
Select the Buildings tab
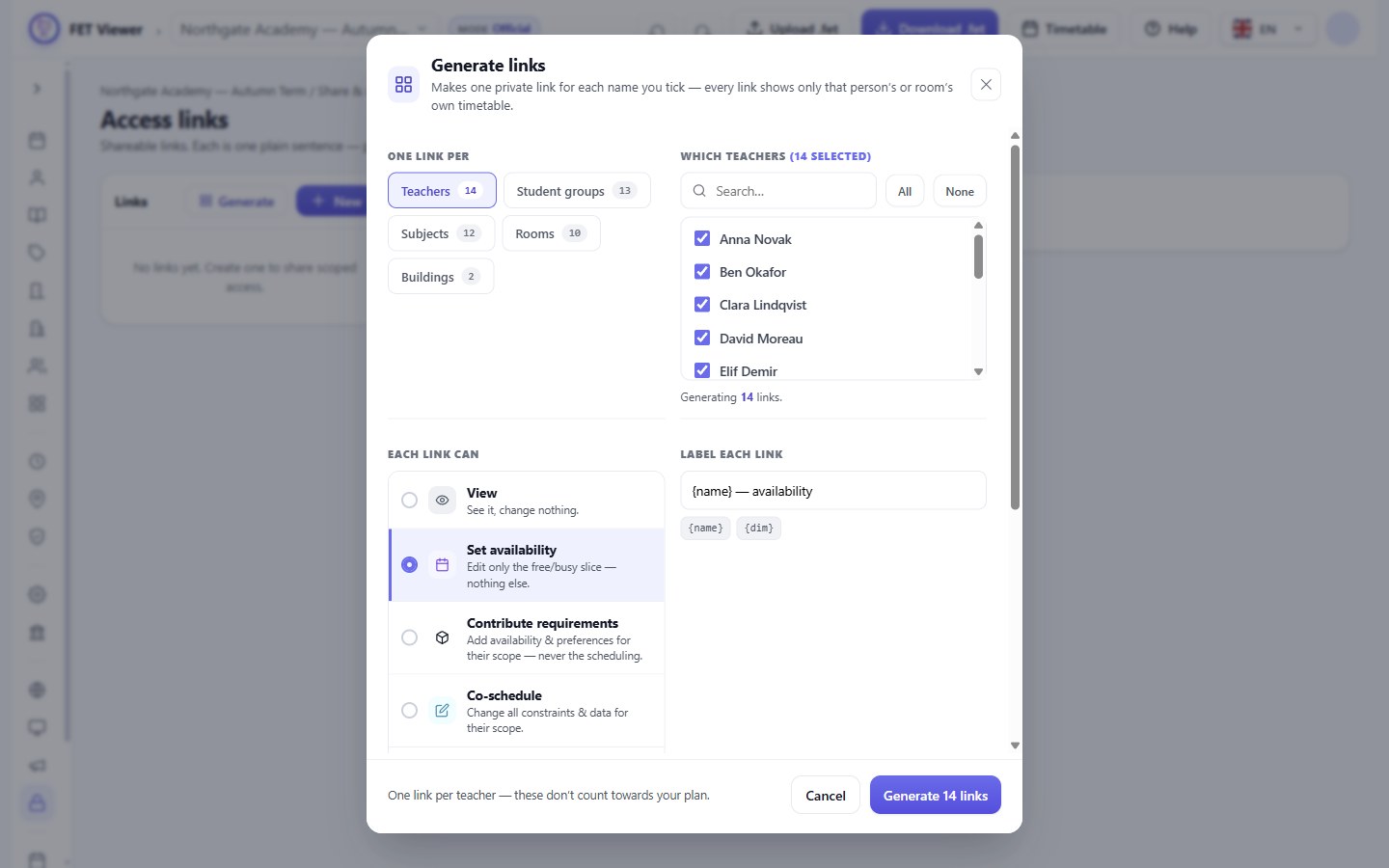pos(441,277)
